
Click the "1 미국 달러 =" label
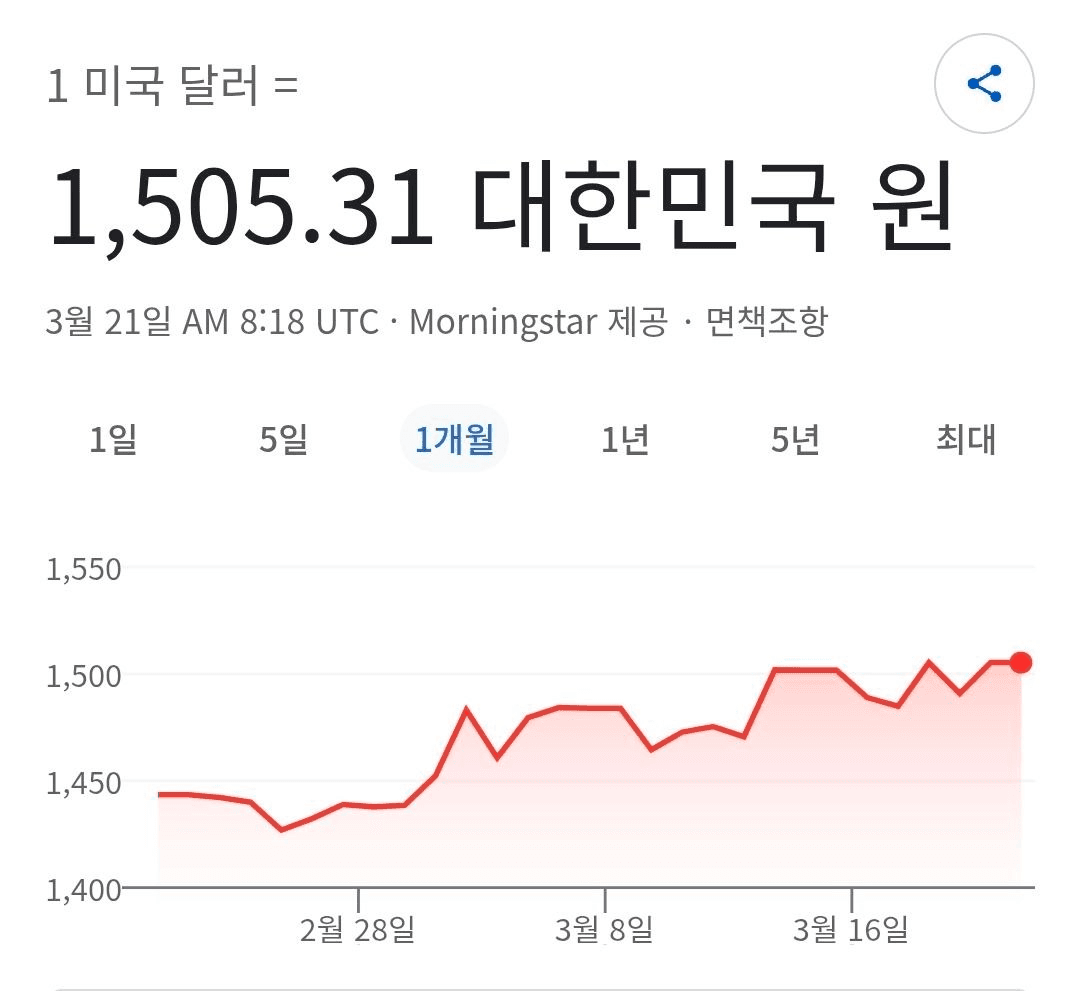172,87
